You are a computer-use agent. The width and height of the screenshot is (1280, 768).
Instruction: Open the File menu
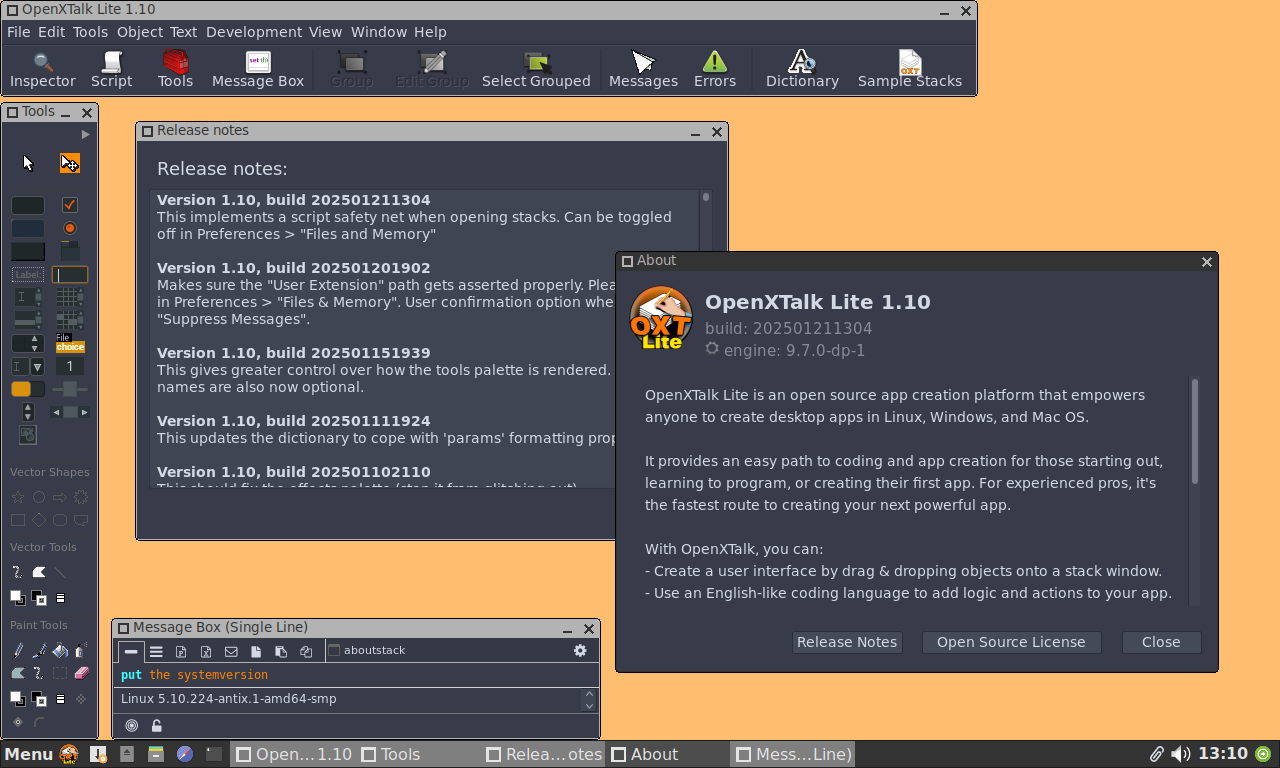click(x=18, y=32)
